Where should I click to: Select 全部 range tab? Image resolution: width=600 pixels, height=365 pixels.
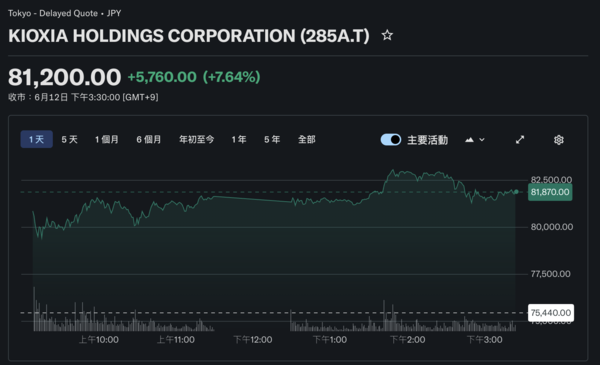point(307,140)
